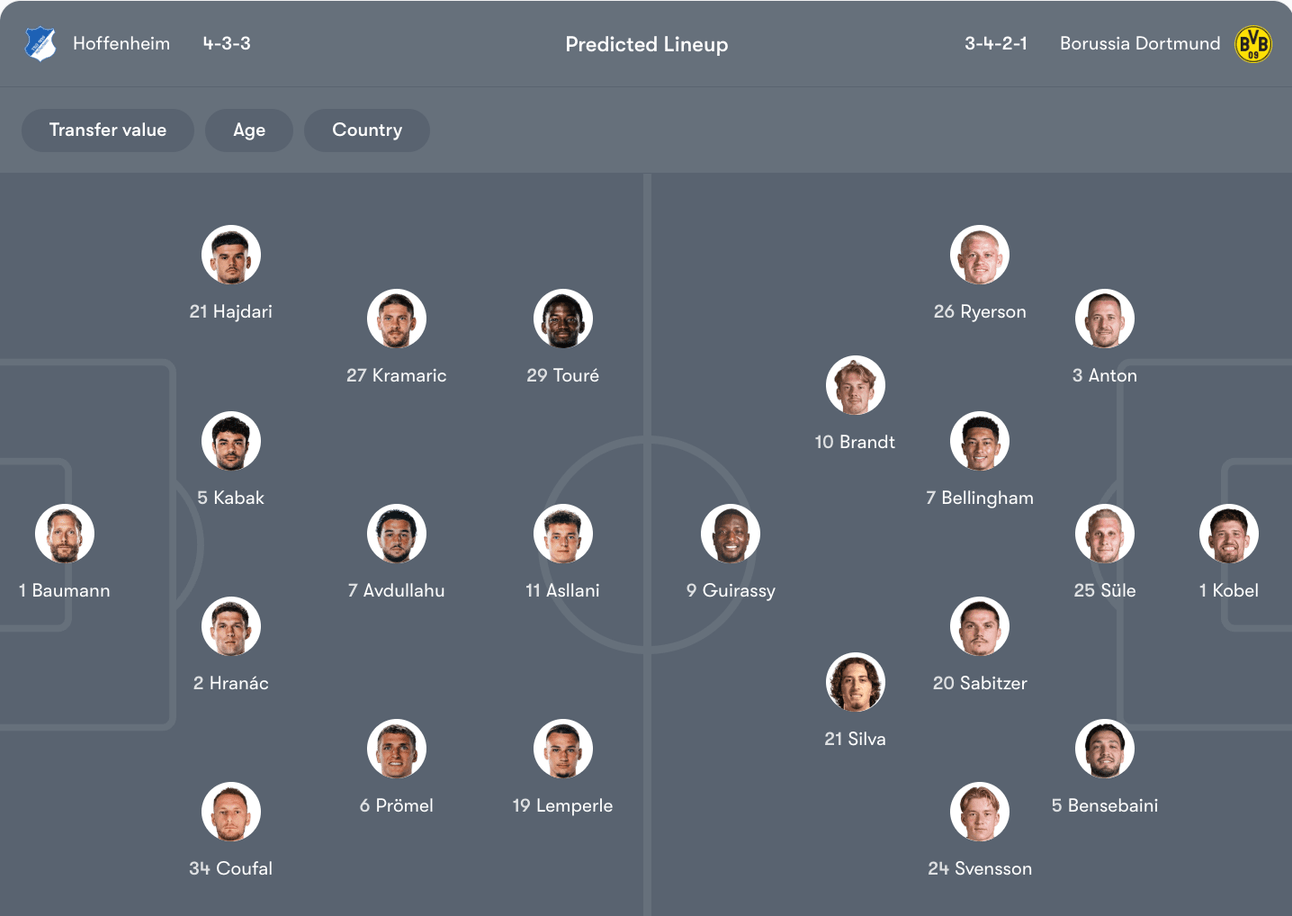This screenshot has height=916, width=1292.
Task: Select Silva's player avatar
Action: [x=855, y=682]
